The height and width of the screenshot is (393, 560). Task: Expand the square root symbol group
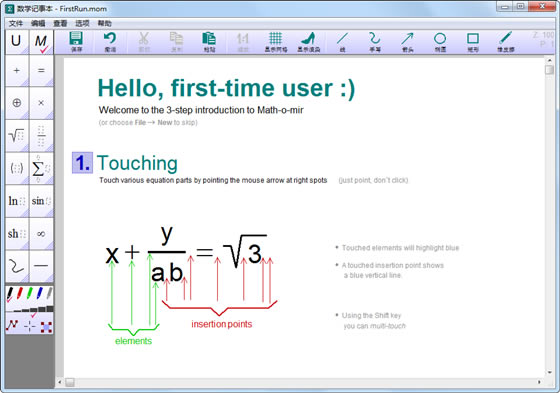17,135
